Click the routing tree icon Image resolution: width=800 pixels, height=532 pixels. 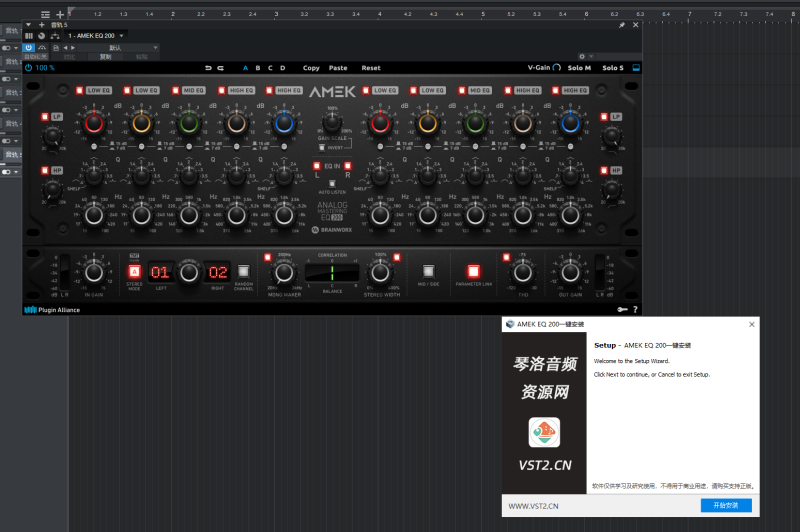55,36
